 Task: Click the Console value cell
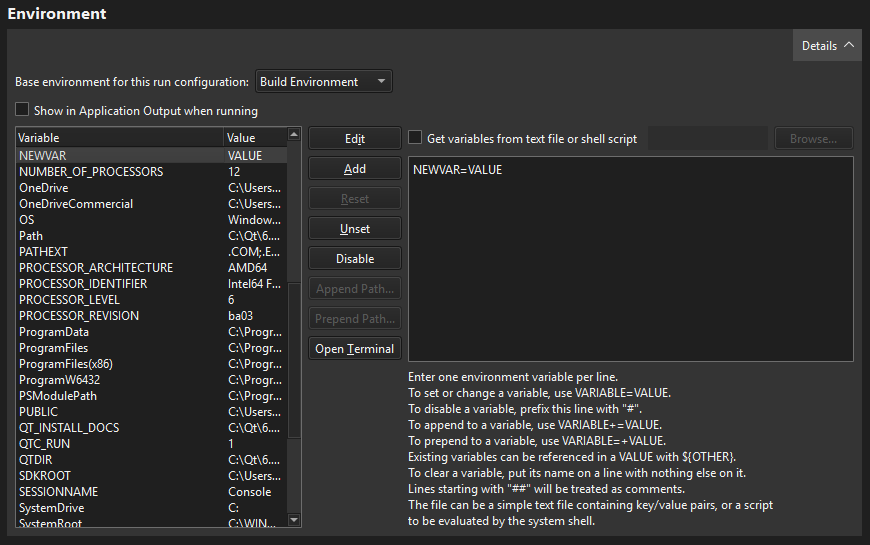point(255,492)
